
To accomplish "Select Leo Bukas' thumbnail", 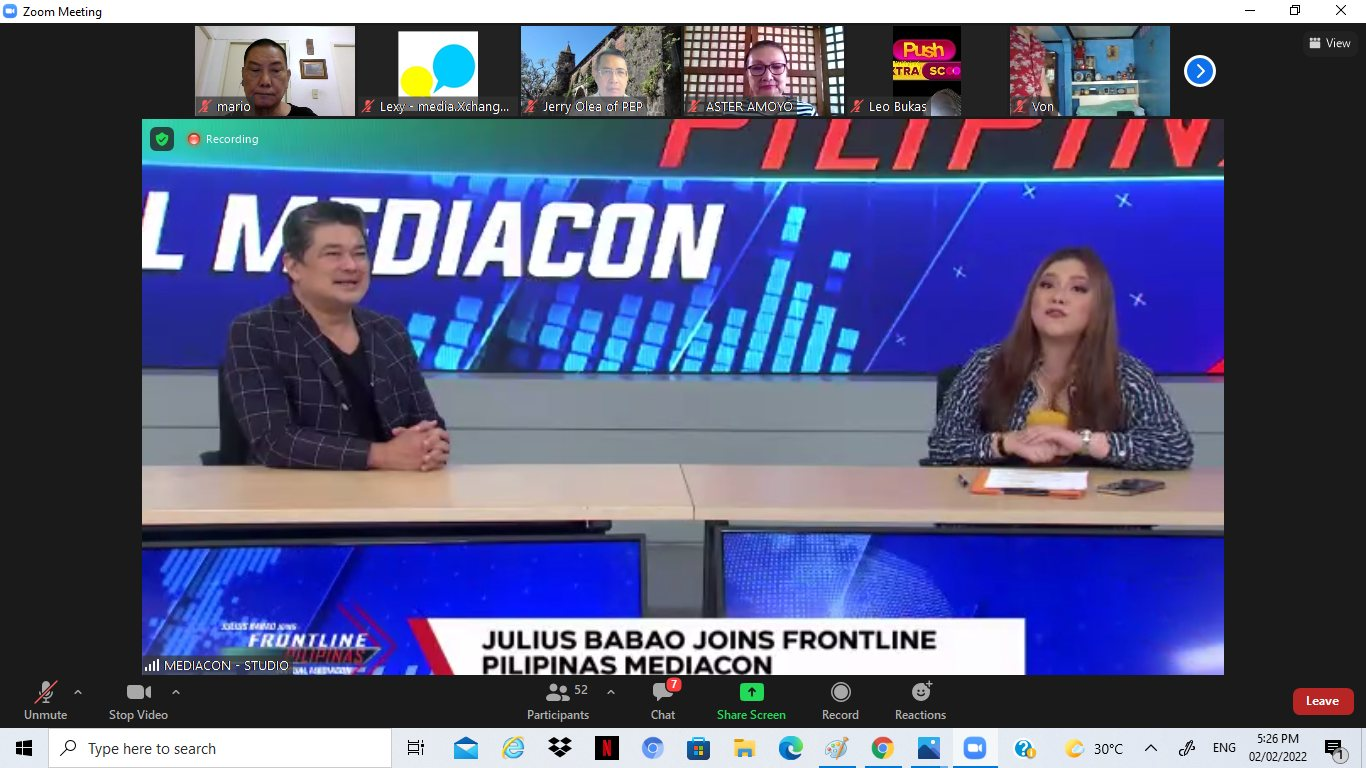I will pos(927,71).
